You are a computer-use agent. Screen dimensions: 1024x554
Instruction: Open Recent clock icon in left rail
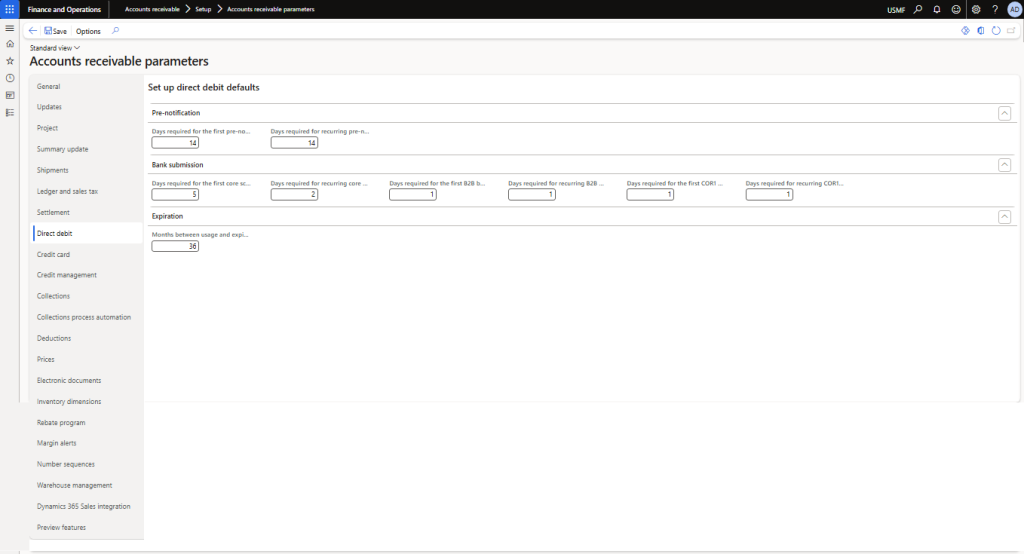10,78
